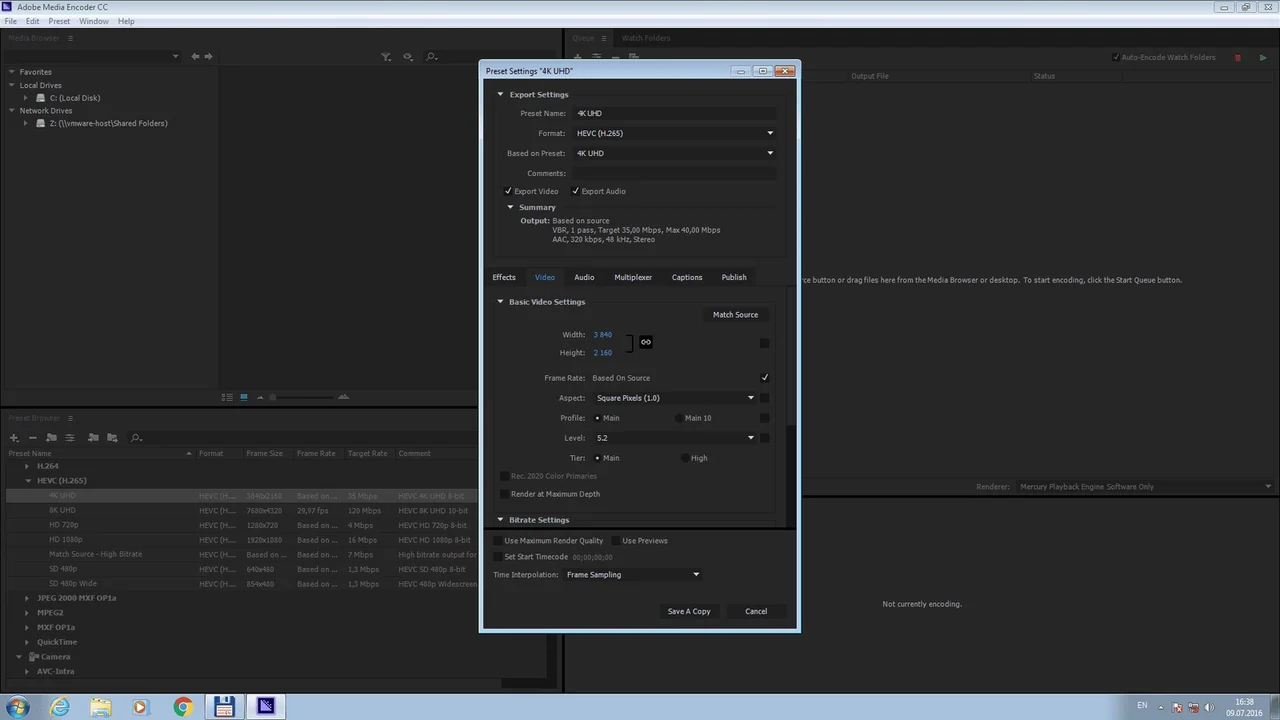The image size is (1280, 720).
Task: Collapse the Bitrate Settings section
Action: pyautogui.click(x=501, y=520)
